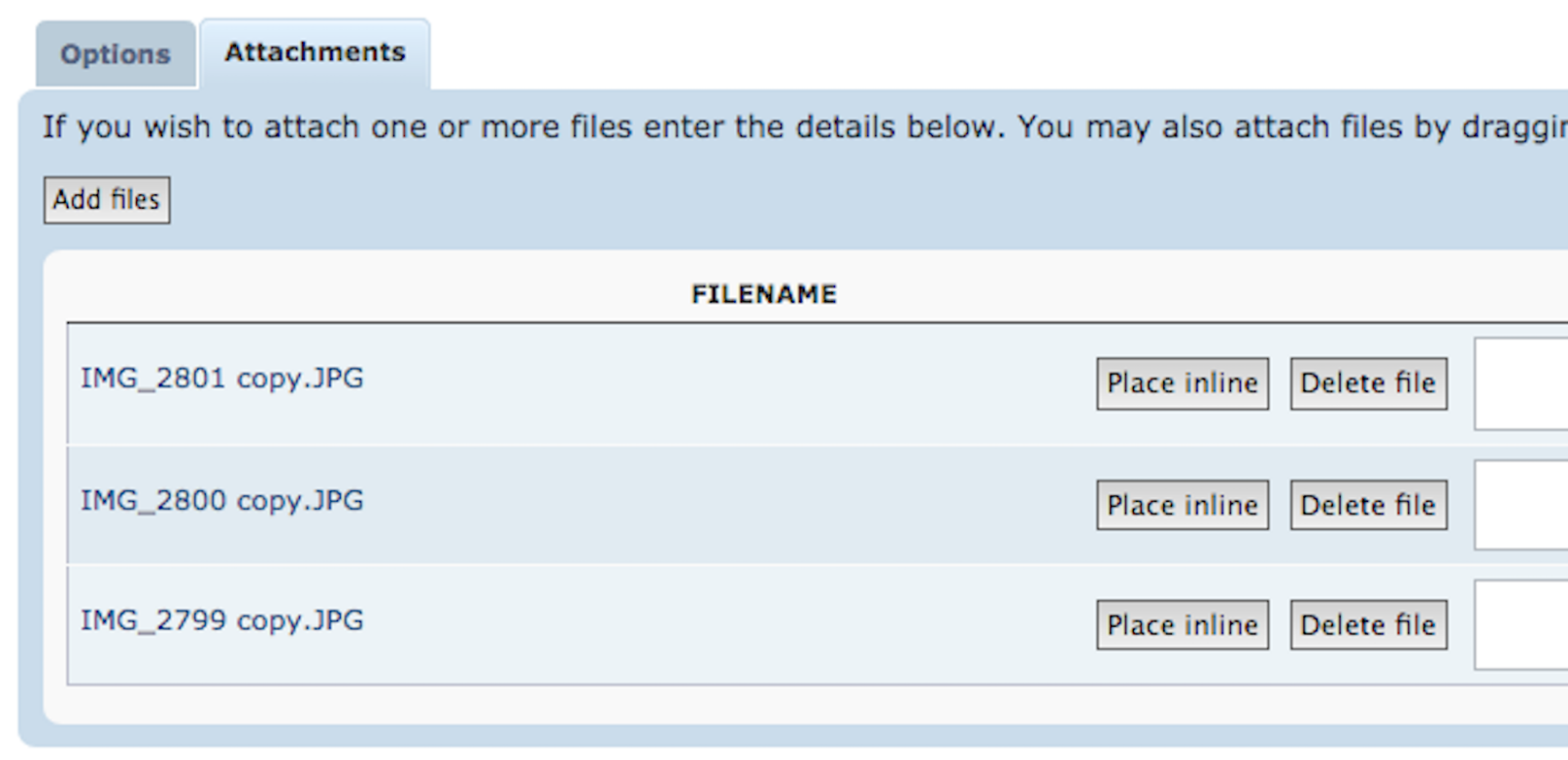This screenshot has width=1568, height=760.
Task: Switch to the Options tab
Action: (116, 55)
